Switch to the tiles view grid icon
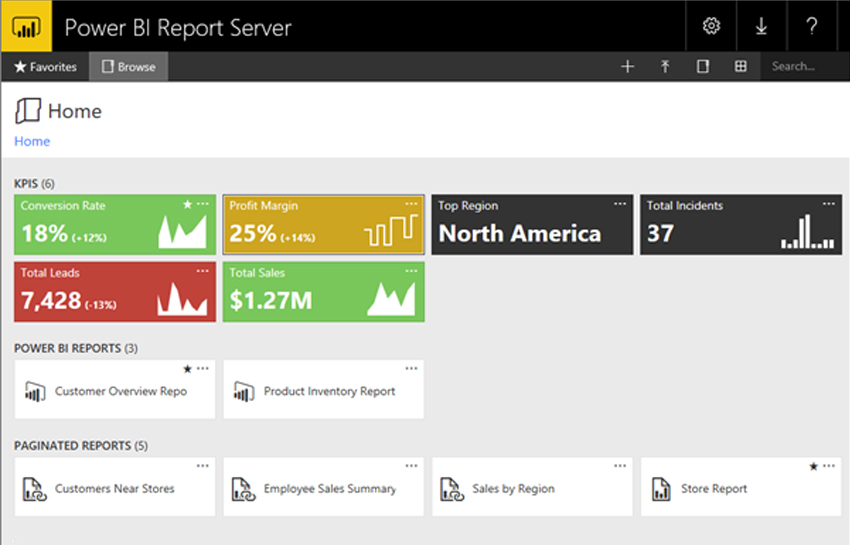Screen dimensions: 850x545 click(740, 66)
